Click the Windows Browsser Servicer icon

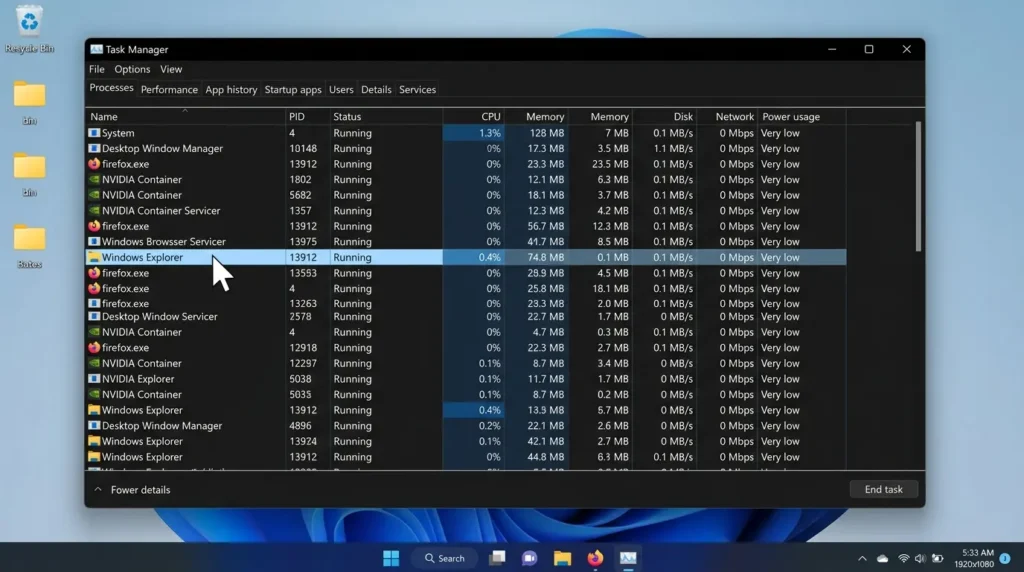tap(94, 242)
